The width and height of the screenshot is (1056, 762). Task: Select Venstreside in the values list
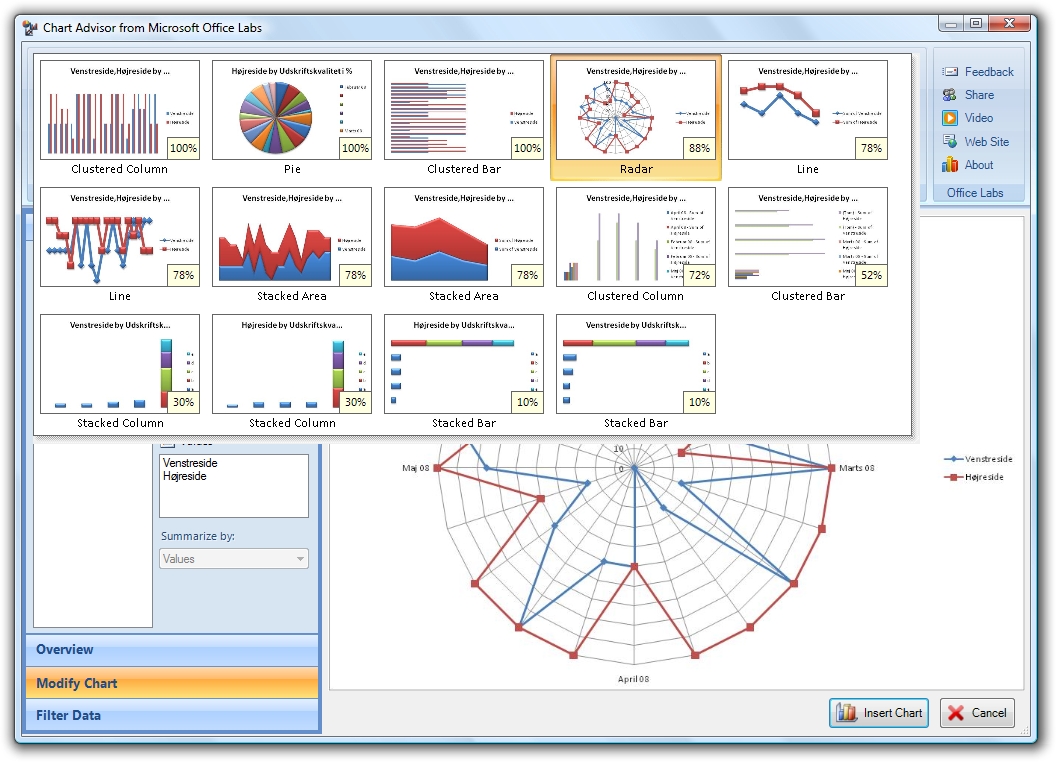point(190,463)
